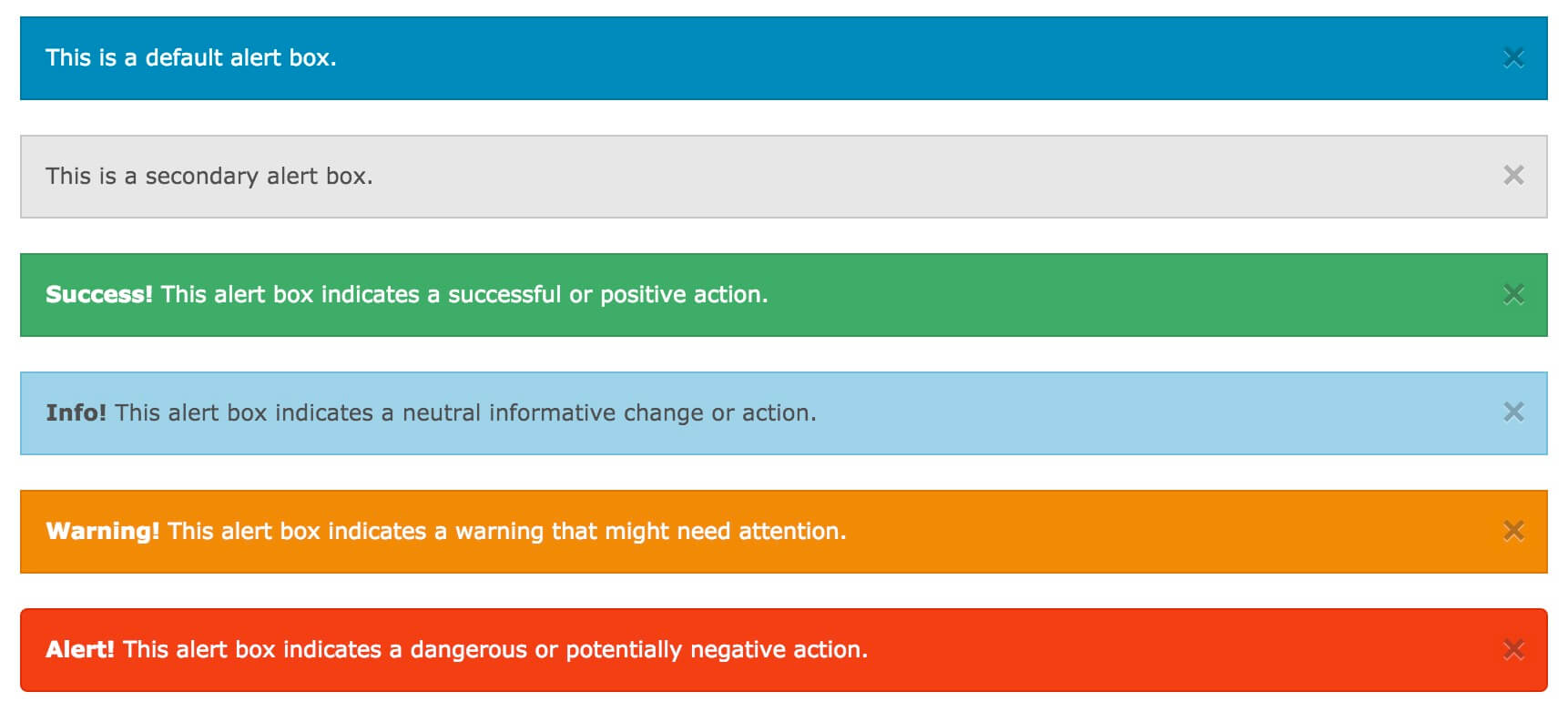The image size is (1568, 712).
Task: Click the bold 'Success!' label
Action: coord(99,295)
